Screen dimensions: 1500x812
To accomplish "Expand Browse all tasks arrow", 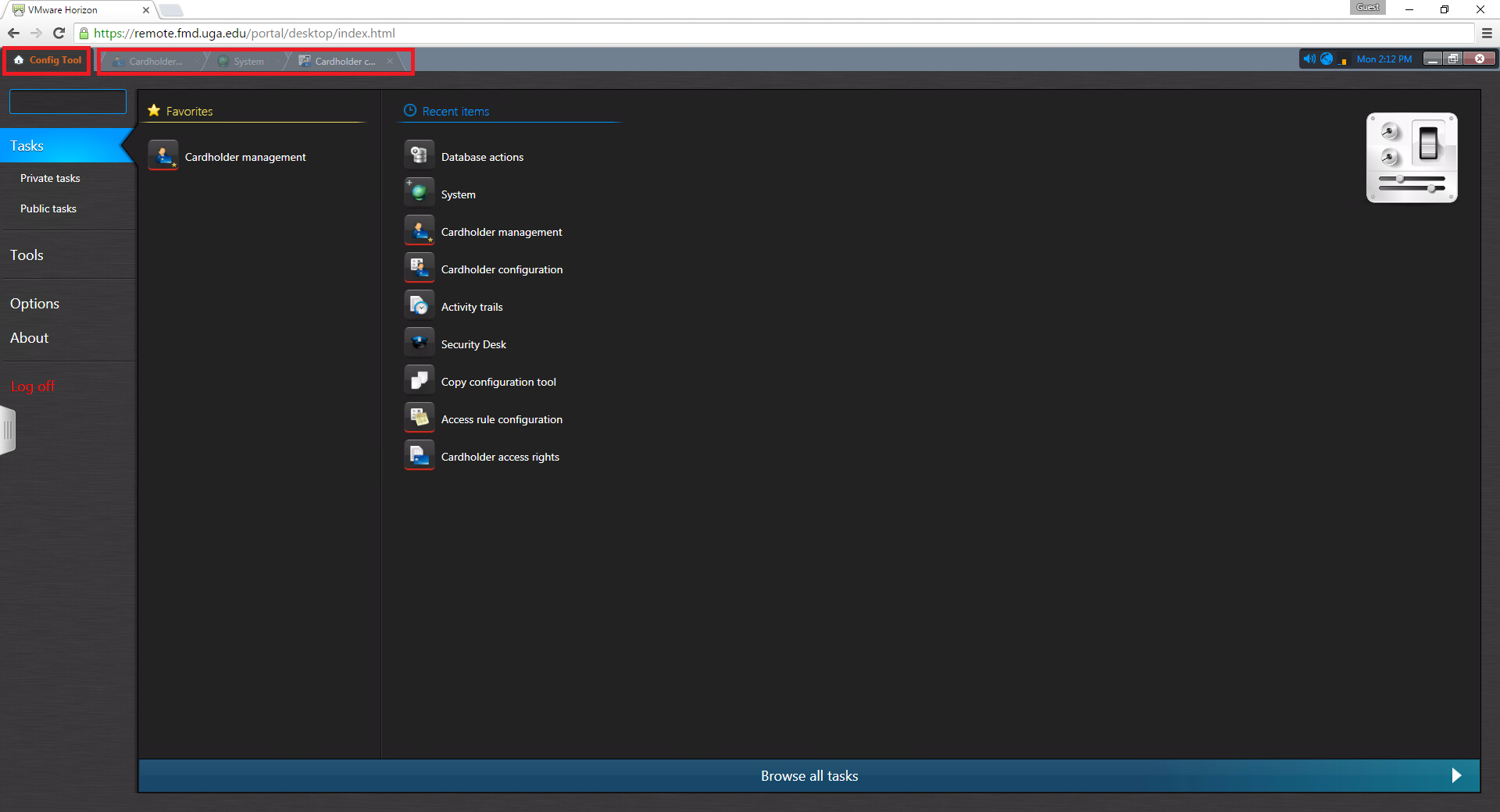I will tap(1456, 775).
